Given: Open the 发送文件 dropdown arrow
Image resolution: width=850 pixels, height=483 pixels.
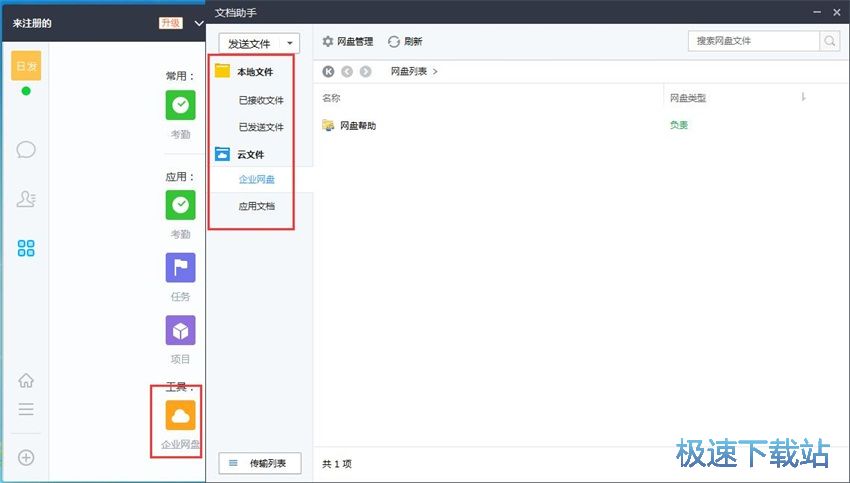Looking at the screenshot, I should point(290,43).
